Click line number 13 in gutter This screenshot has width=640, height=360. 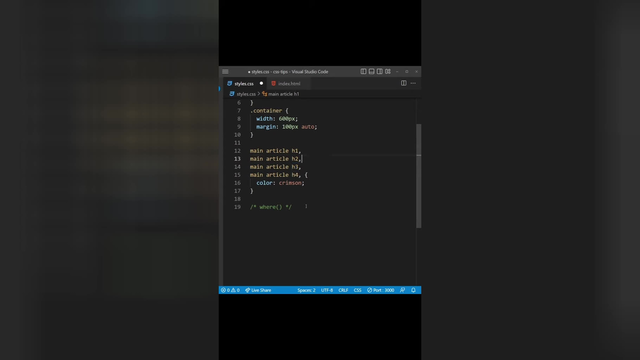pos(237,159)
